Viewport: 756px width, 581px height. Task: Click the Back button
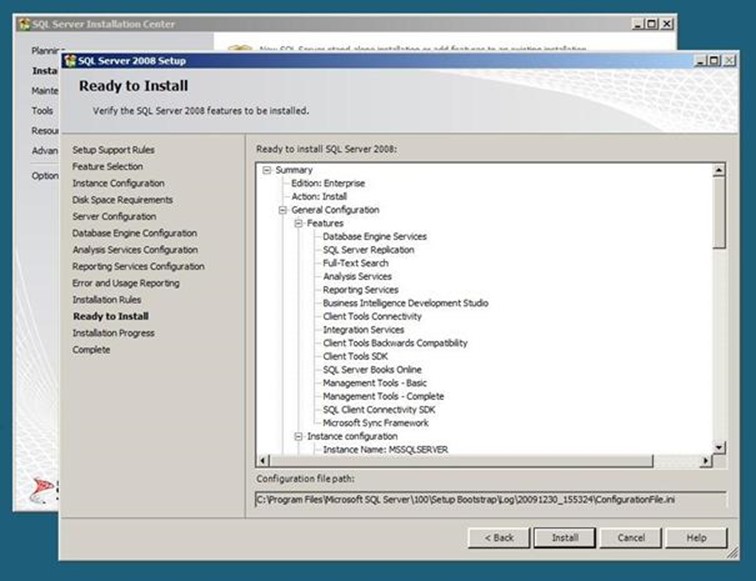pyautogui.click(x=499, y=538)
